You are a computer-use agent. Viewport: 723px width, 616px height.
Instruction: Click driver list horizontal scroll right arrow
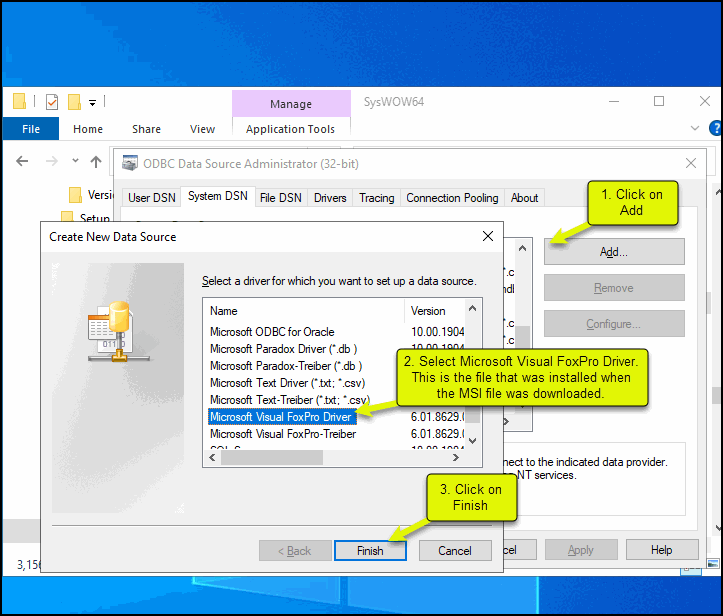pyautogui.click(x=456, y=457)
